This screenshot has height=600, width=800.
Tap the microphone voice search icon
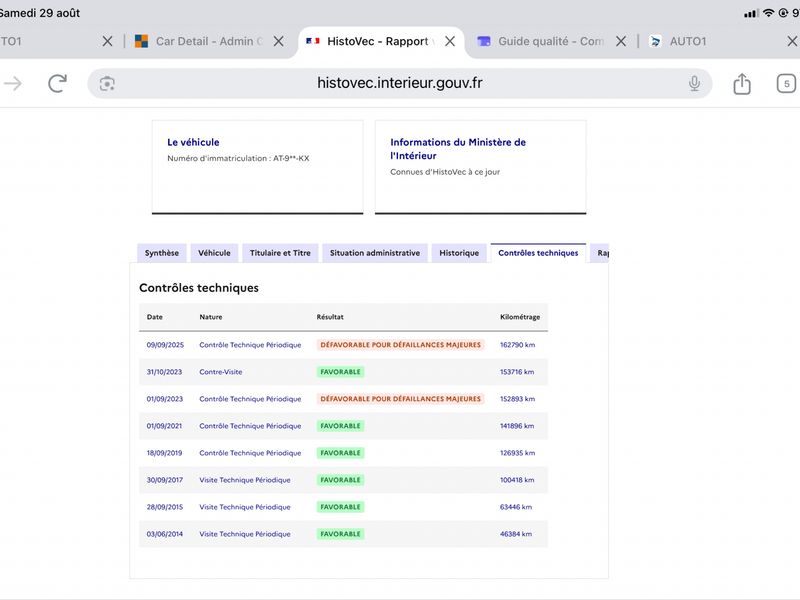point(694,83)
